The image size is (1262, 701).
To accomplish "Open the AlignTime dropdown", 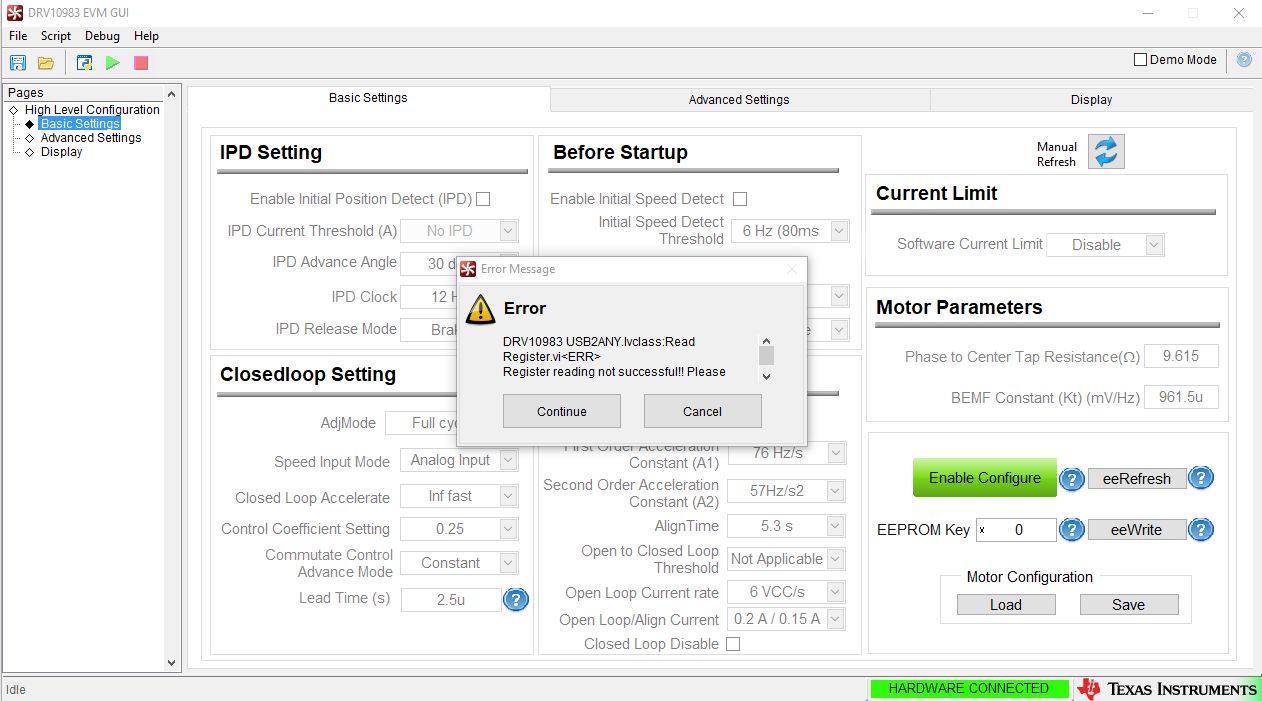I will click(x=787, y=525).
